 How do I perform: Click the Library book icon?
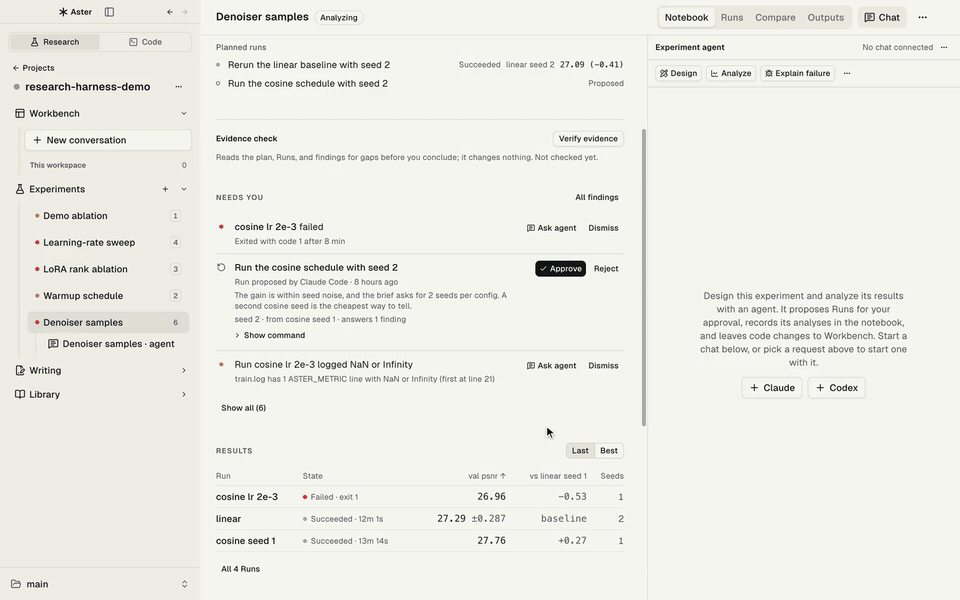pos(20,394)
